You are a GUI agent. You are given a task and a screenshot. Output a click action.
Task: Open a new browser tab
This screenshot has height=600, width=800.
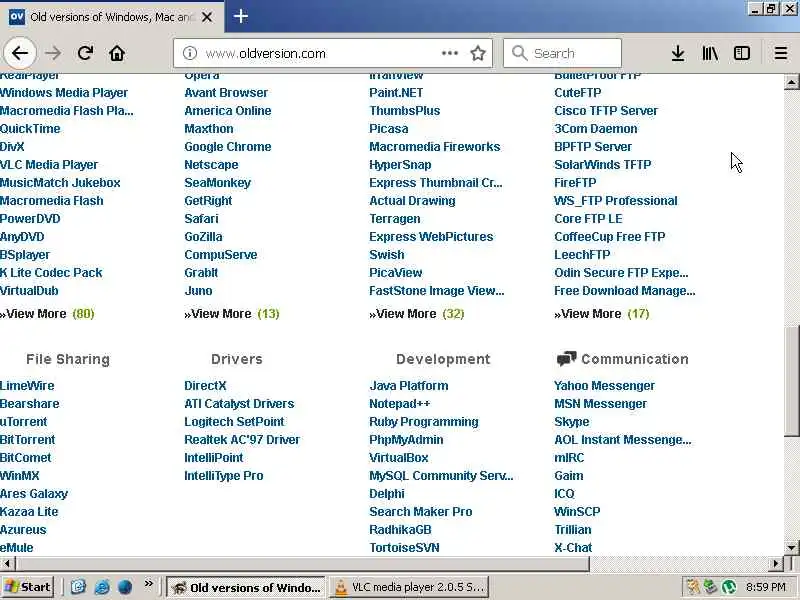[241, 16]
